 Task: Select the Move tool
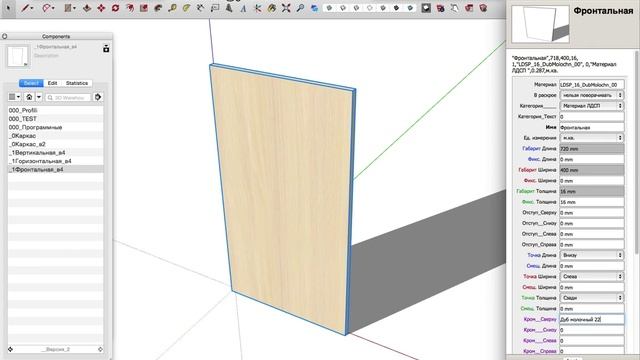click(x=101, y=8)
